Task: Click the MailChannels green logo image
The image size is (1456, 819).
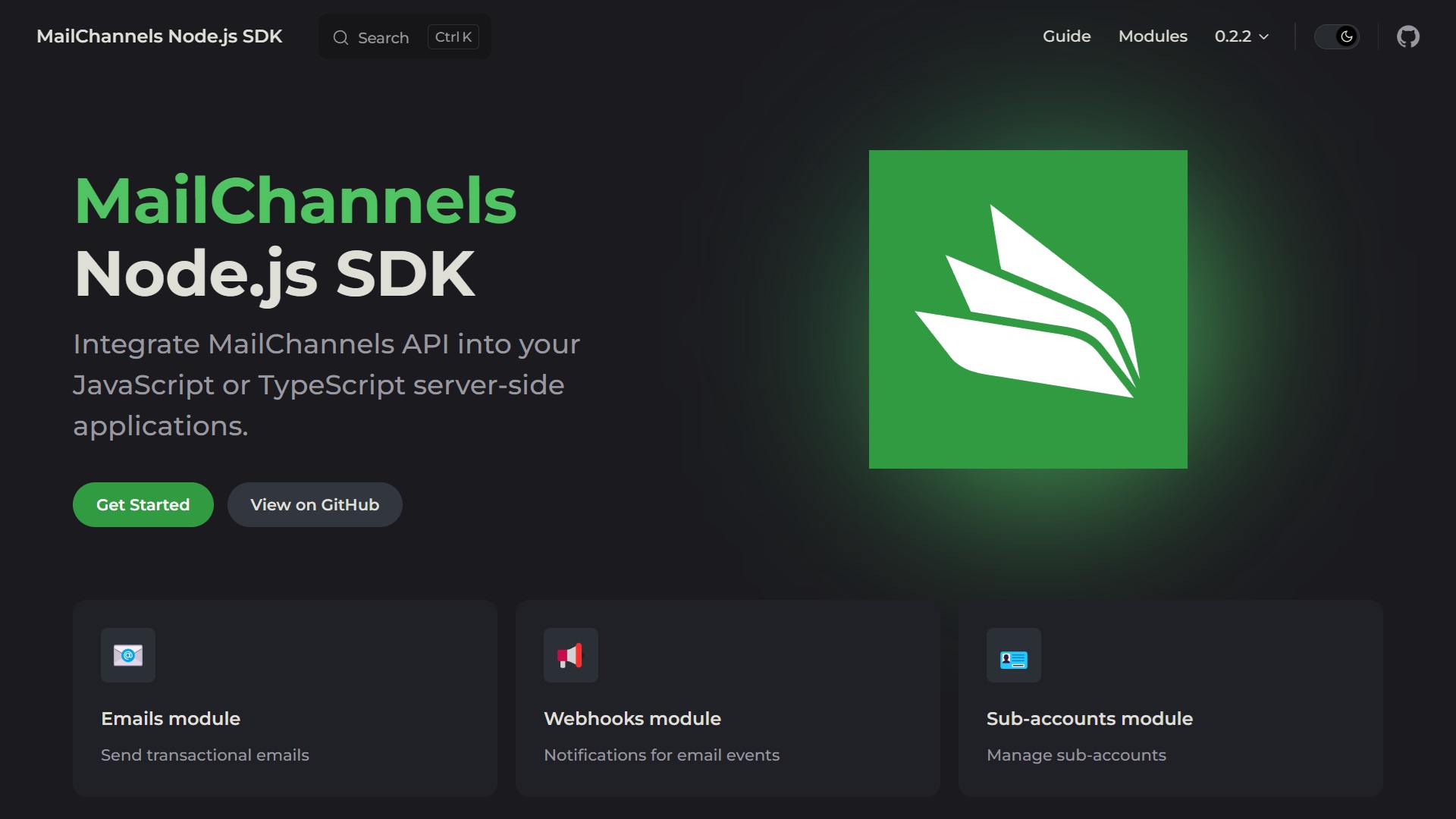Action: pyautogui.click(x=1028, y=309)
